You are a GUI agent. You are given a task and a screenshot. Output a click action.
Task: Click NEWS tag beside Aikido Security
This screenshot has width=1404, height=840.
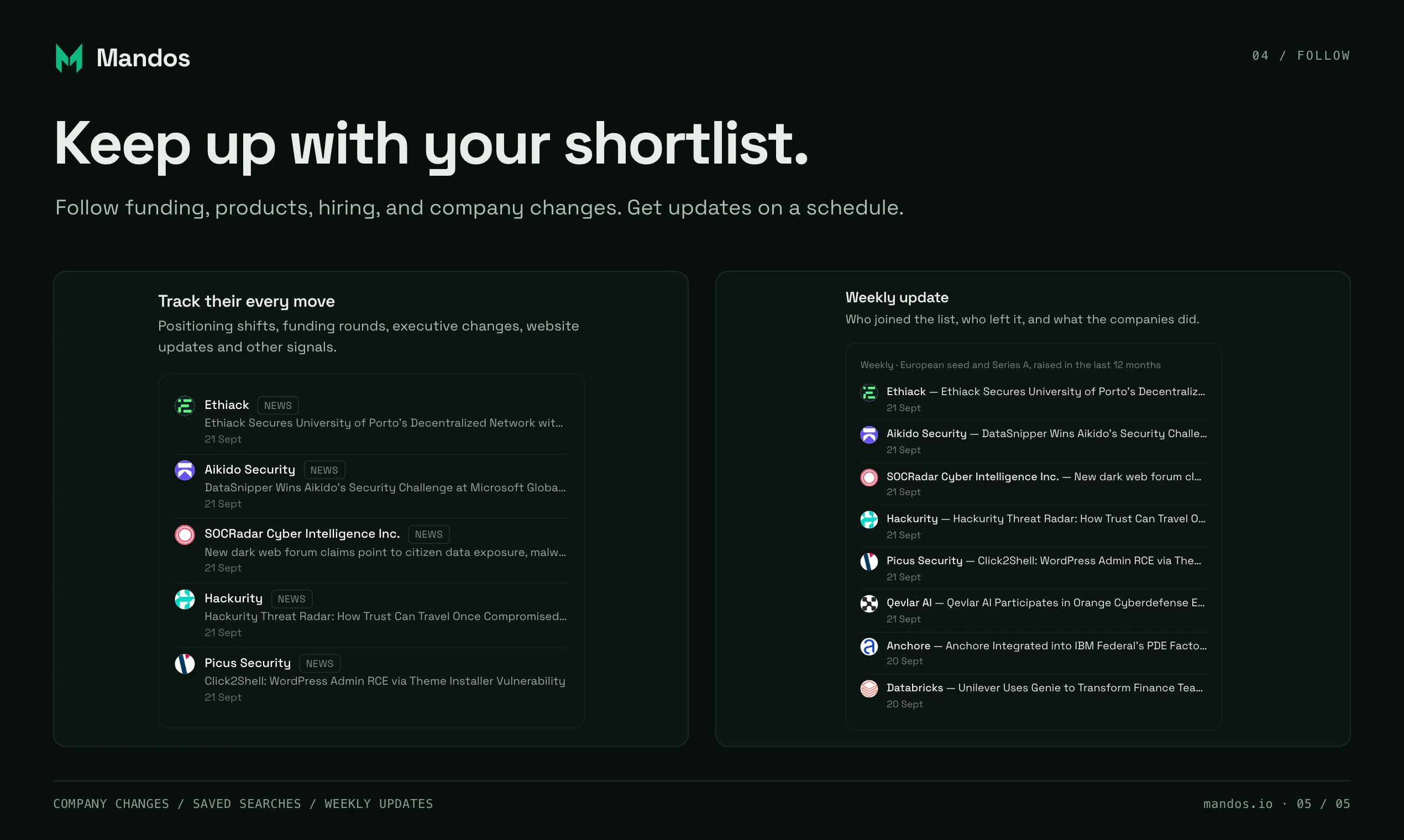(x=324, y=470)
